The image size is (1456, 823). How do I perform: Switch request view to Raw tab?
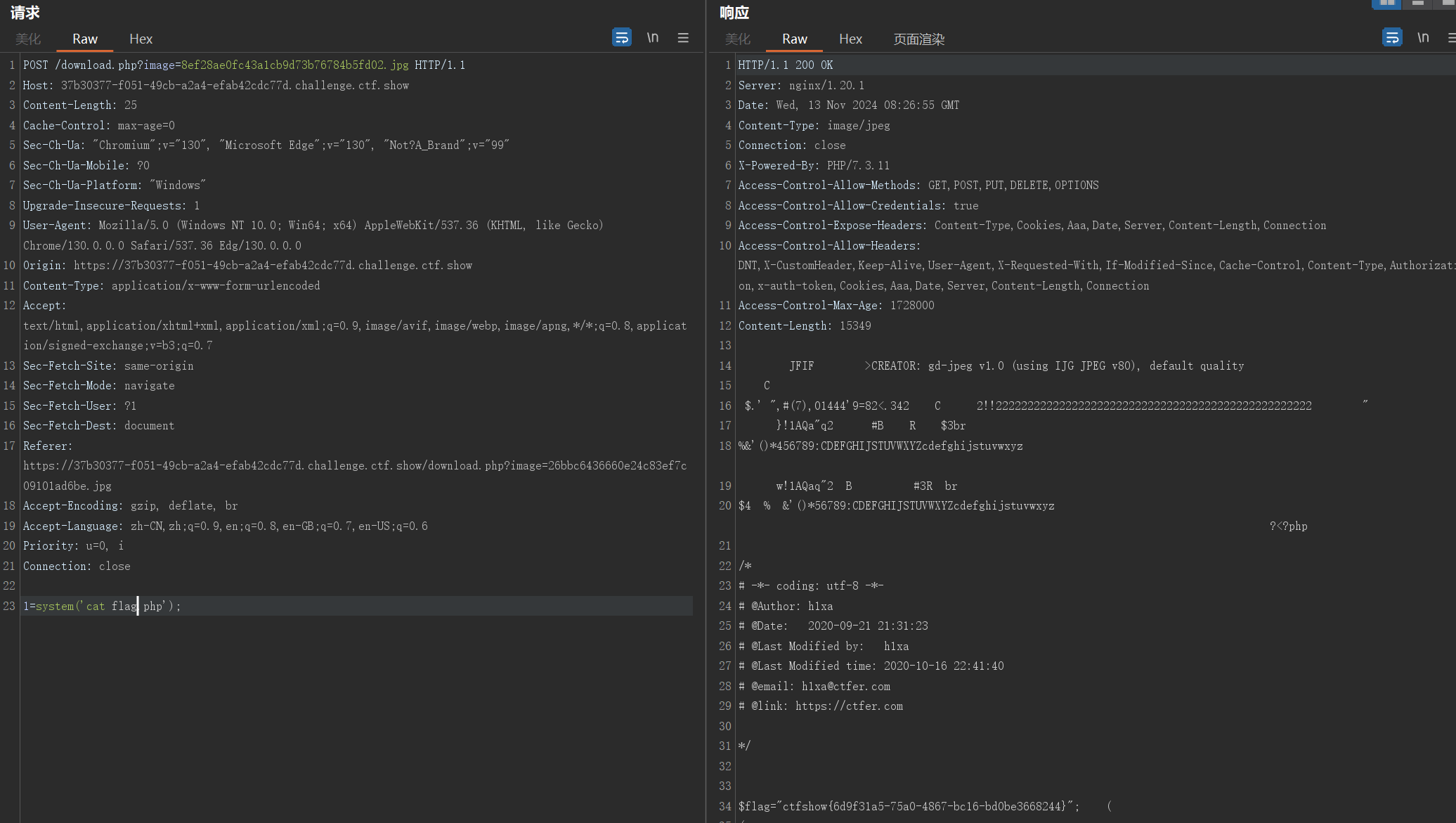point(85,39)
